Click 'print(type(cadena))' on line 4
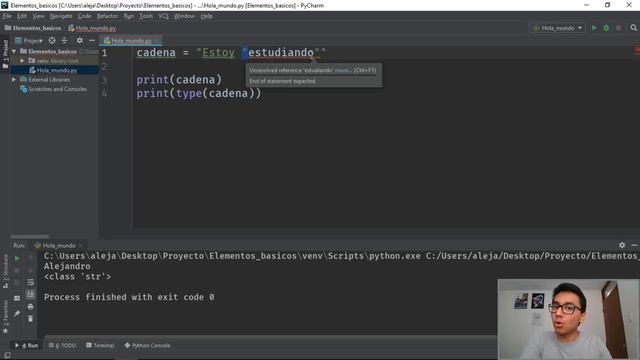 click(x=198, y=93)
